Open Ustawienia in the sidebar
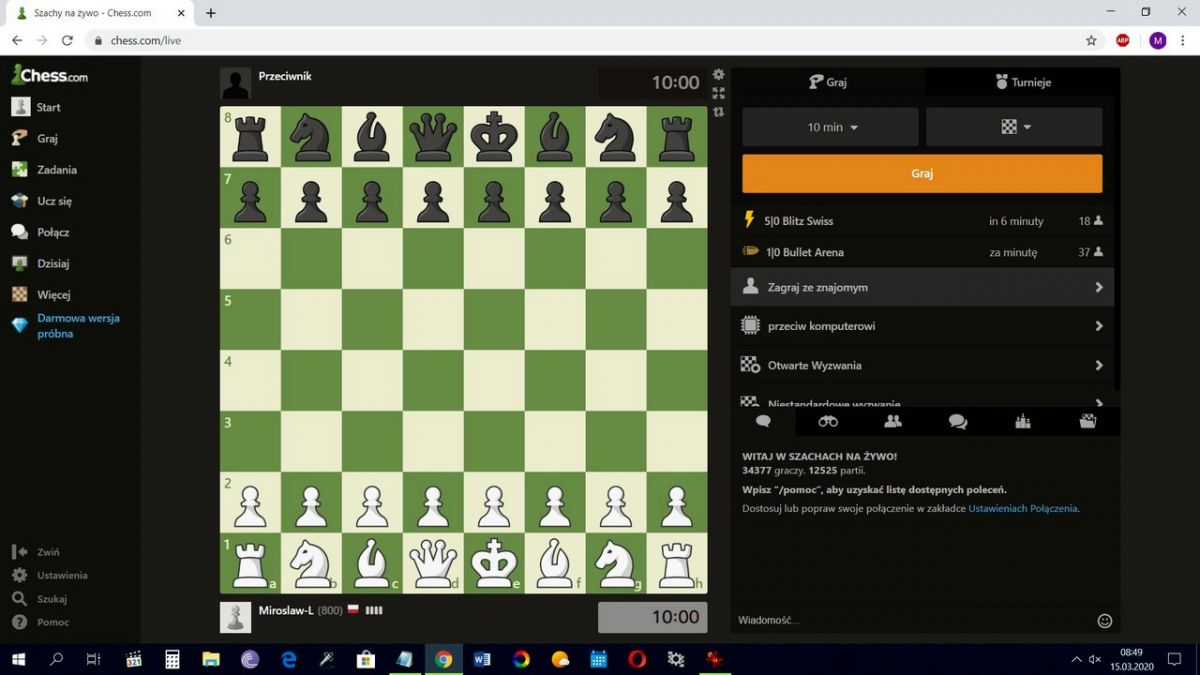This screenshot has width=1200, height=675. [x=50, y=575]
